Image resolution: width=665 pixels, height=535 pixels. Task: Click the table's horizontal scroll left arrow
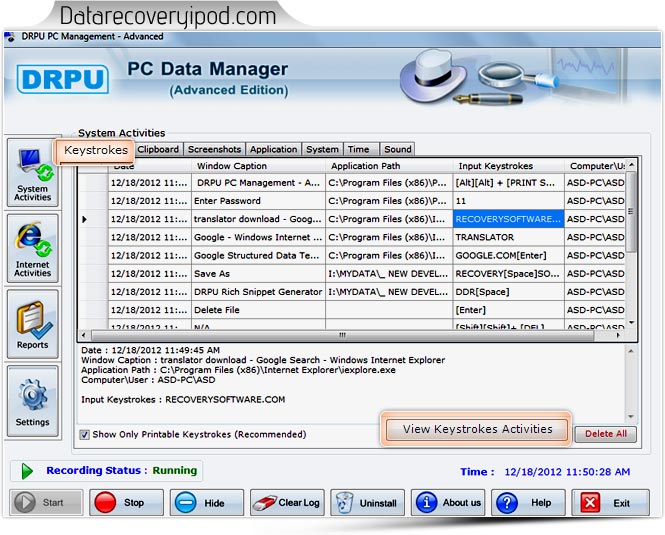click(x=83, y=335)
